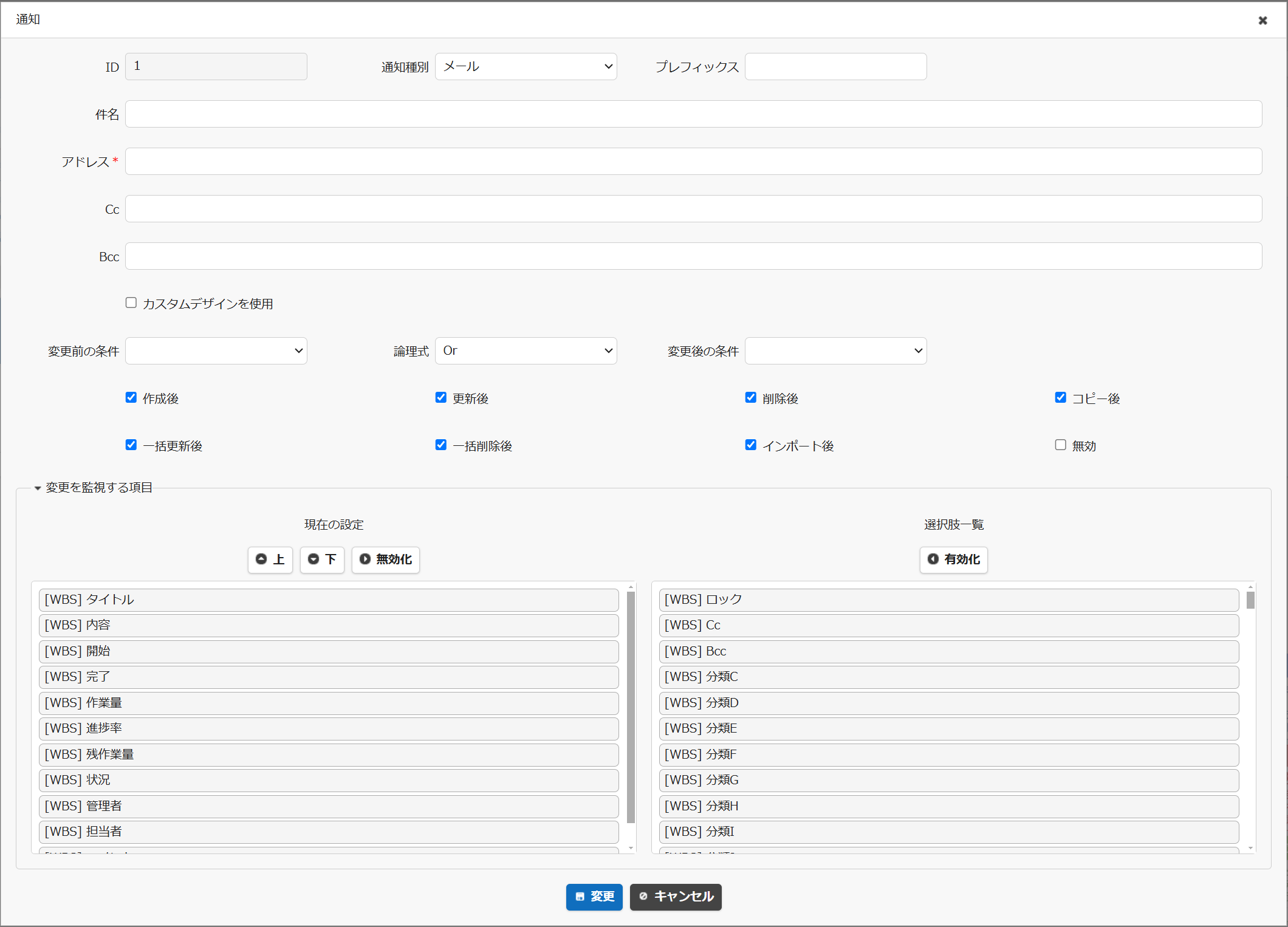Uncheck the コピー後 checkbox
Image resolution: width=1288 pixels, height=927 pixels.
(1061, 397)
